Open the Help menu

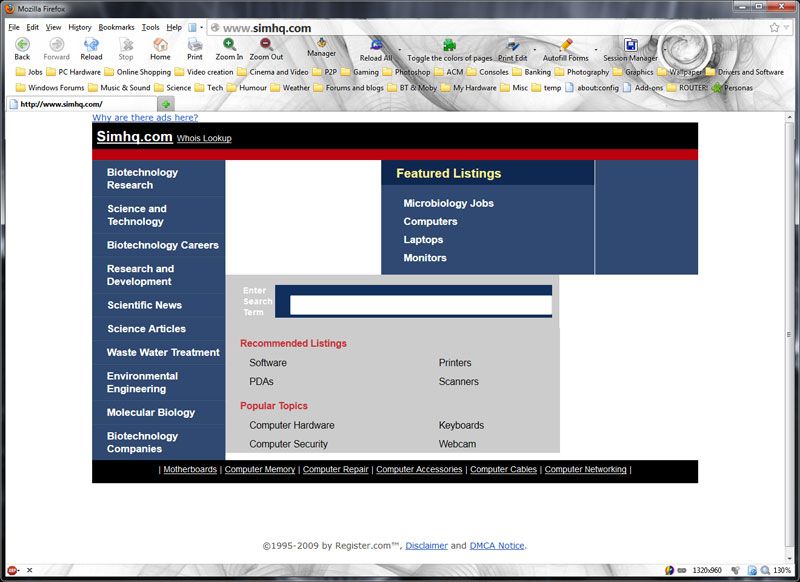click(x=174, y=27)
